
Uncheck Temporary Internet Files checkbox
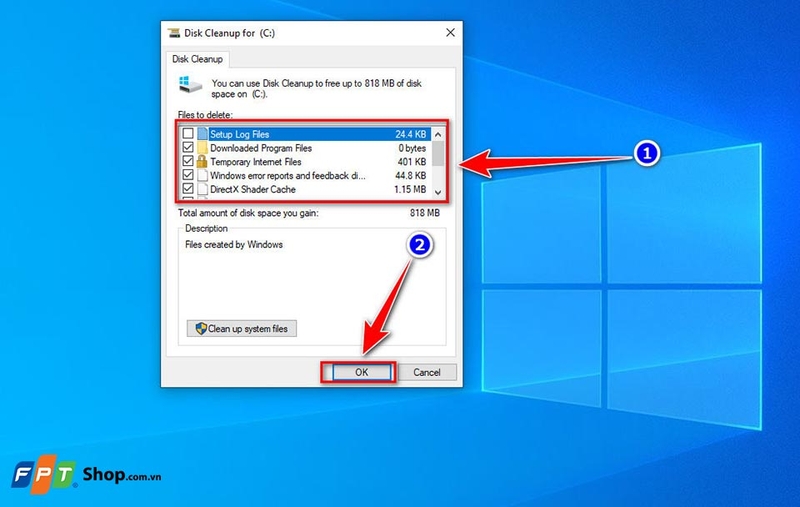tap(188, 161)
